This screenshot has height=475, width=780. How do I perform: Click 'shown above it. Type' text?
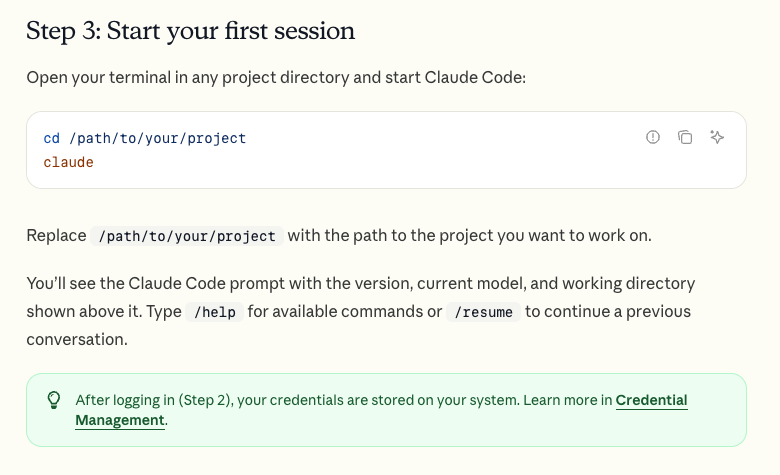104,312
